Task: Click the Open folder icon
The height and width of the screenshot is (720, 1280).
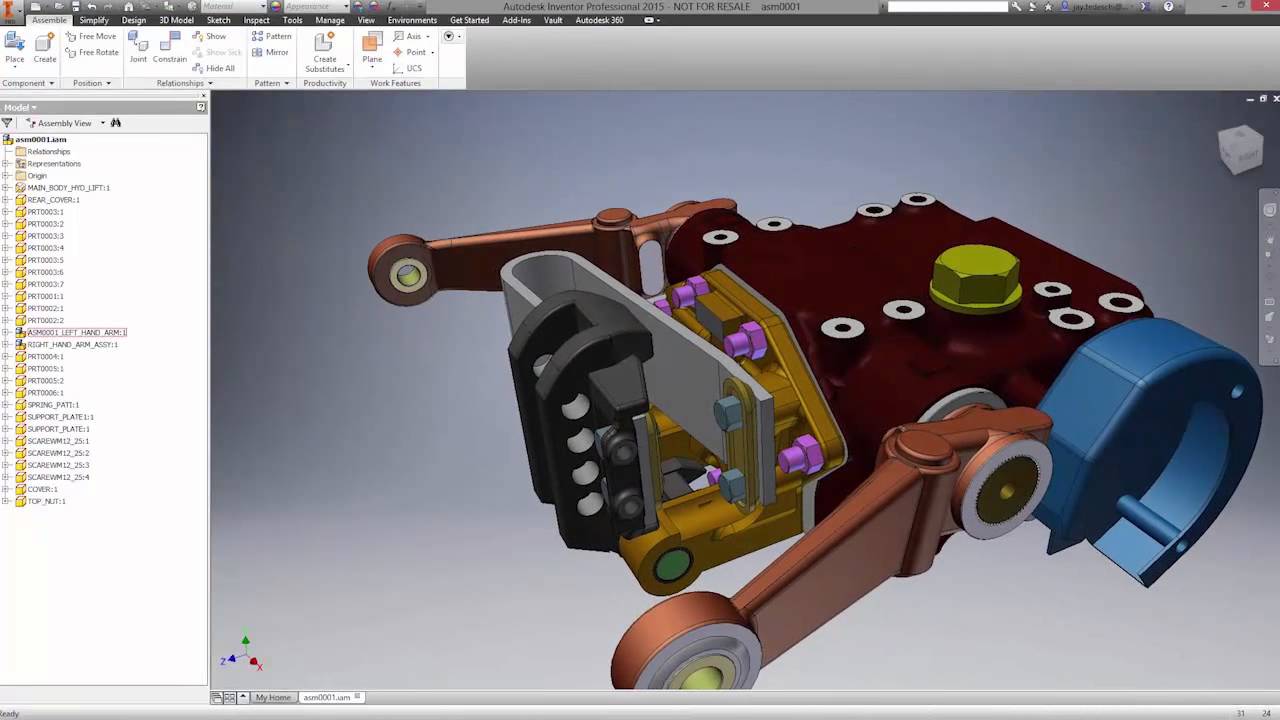Action: click(x=59, y=7)
